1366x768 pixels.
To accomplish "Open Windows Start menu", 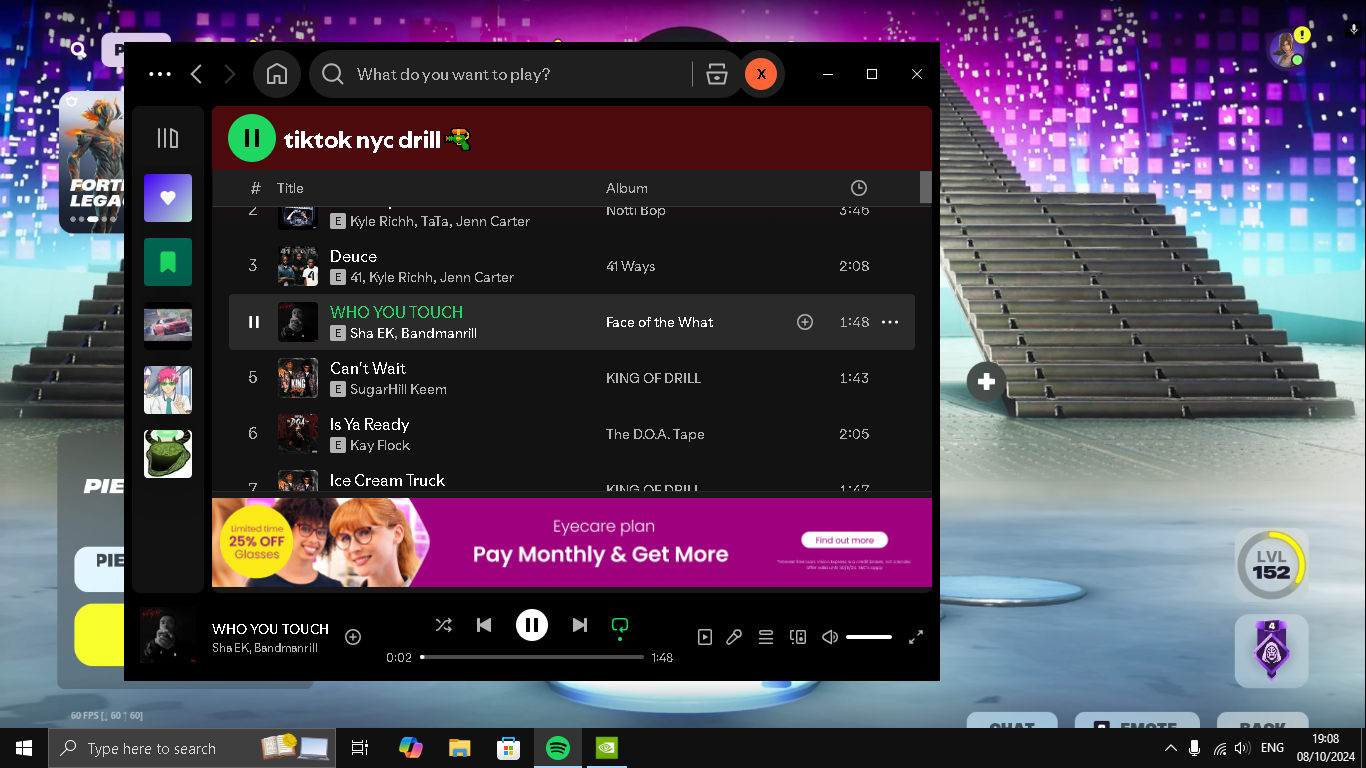I will [x=24, y=748].
